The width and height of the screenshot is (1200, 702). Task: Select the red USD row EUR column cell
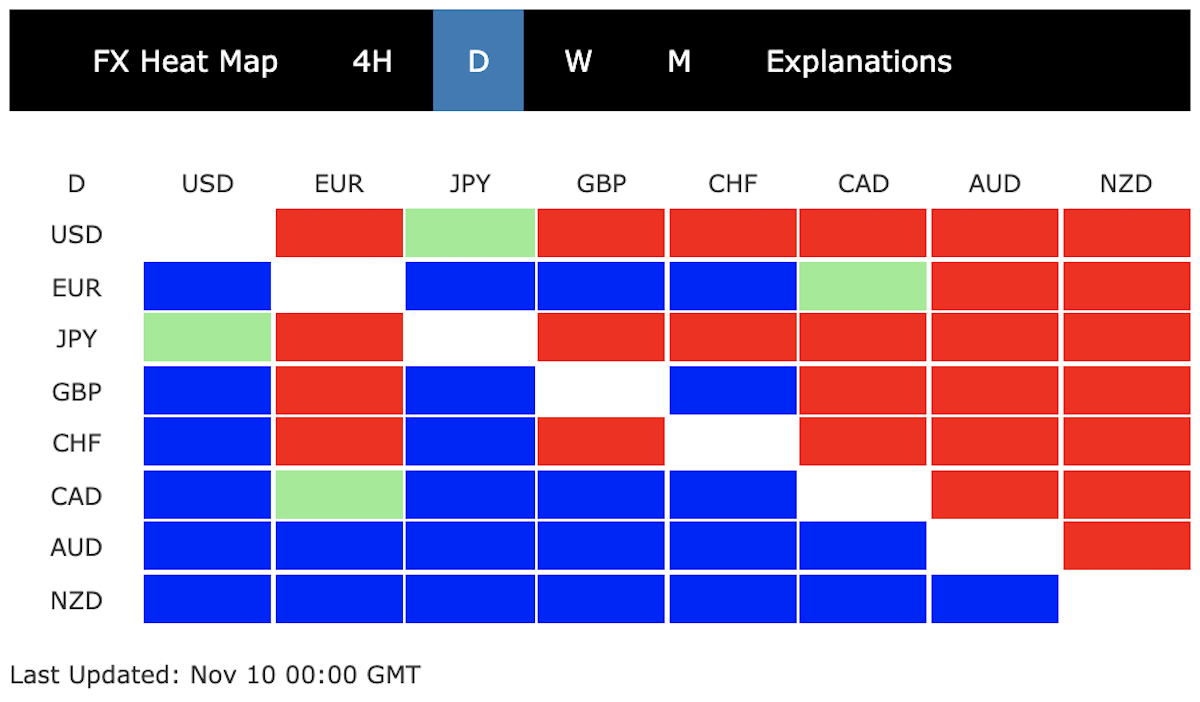pos(339,233)
